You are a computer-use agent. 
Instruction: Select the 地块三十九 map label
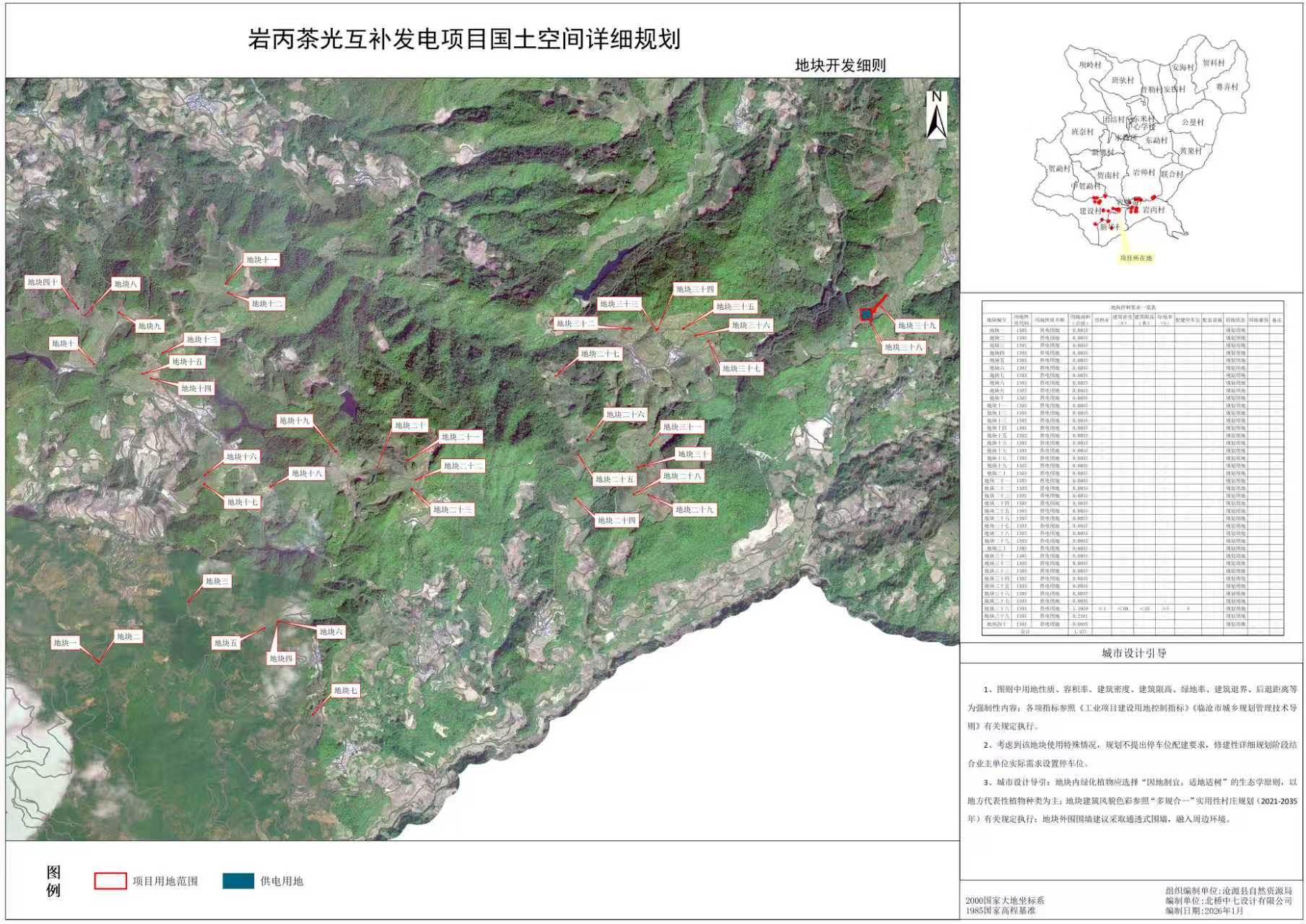click(916, 326)
